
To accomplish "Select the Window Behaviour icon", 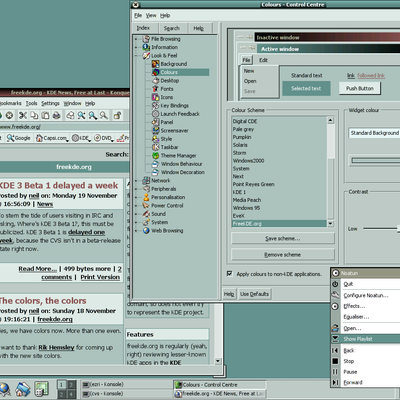I will click(x=156, y=164).
